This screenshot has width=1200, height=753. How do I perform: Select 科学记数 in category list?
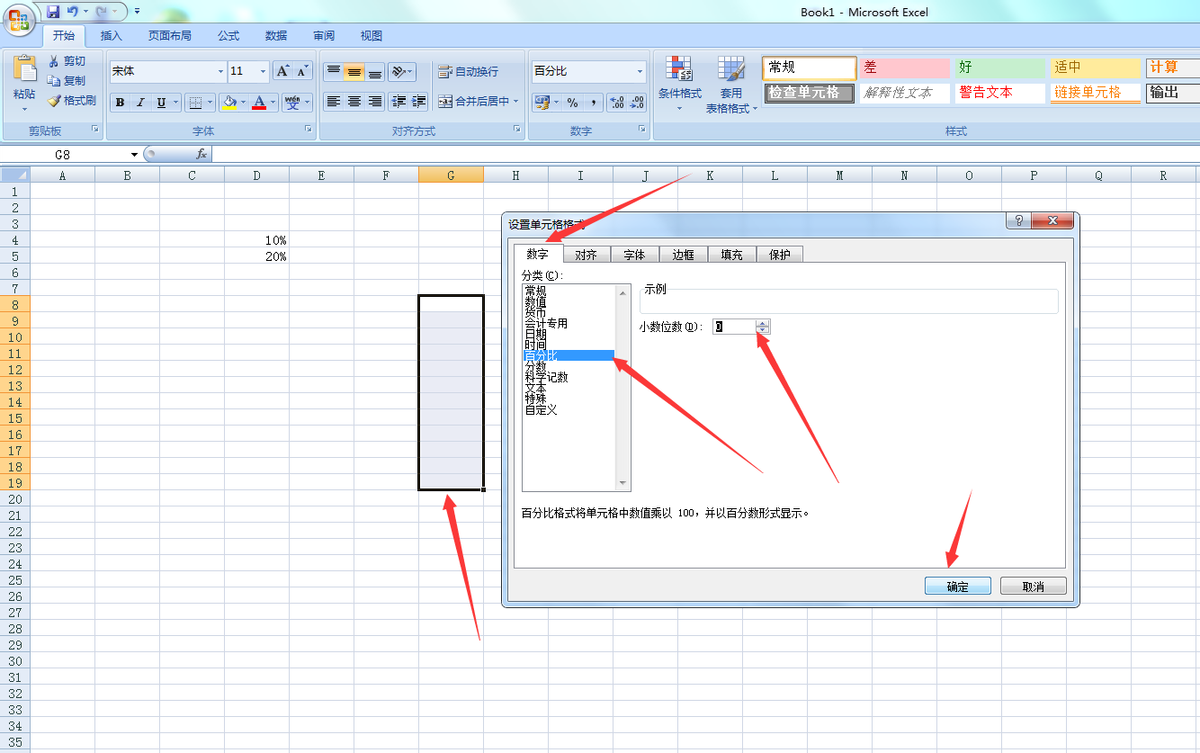(x=546, y=377)
